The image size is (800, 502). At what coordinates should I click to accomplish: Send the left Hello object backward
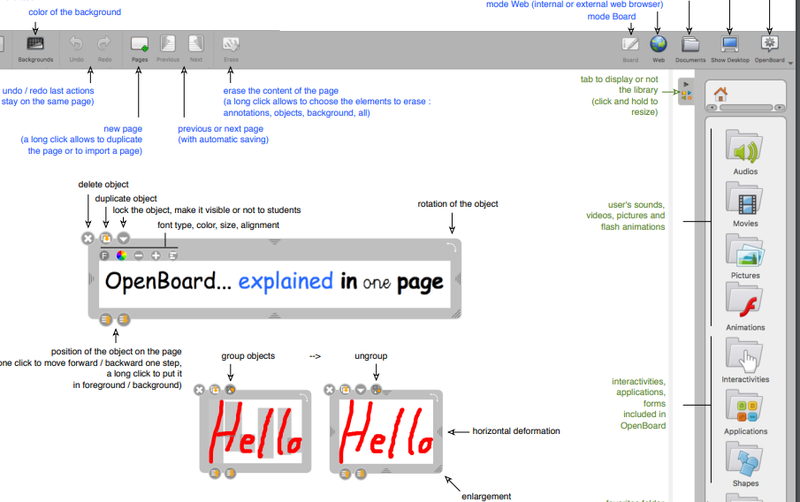pyautogui.click(x=231, y=473)
